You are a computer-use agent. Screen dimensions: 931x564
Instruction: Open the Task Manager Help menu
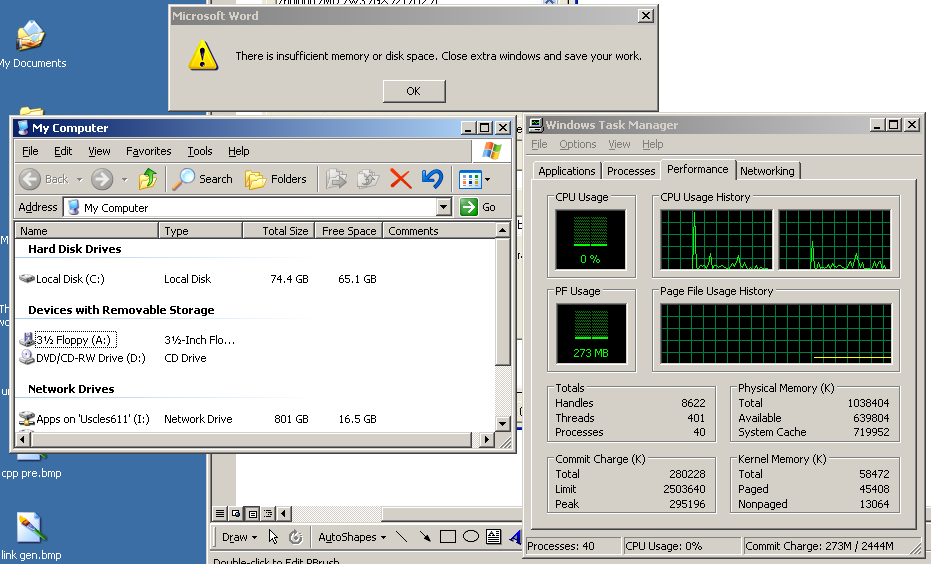click(x=653, y=144)
